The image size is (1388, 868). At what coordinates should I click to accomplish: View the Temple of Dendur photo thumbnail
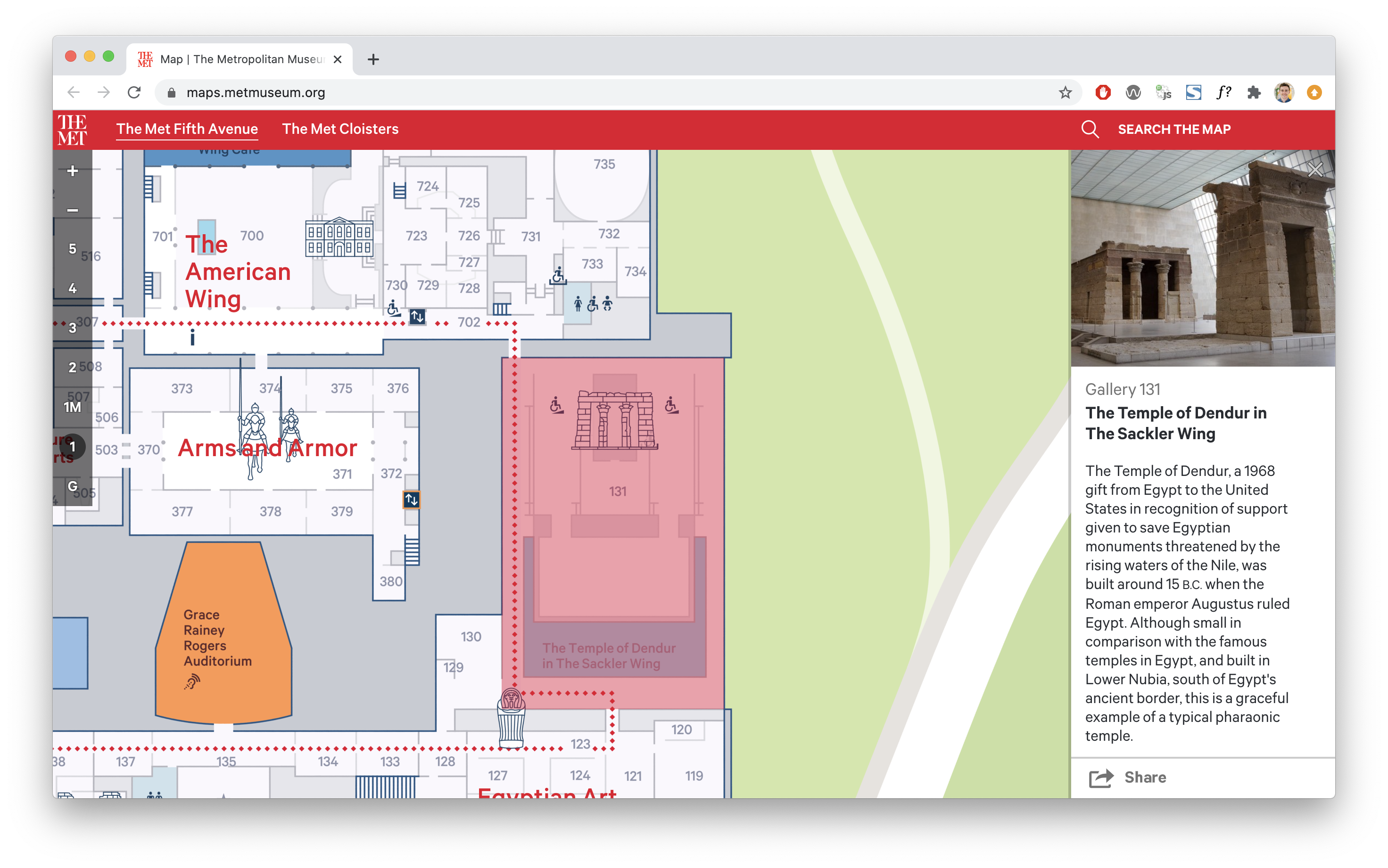point(1203,258)
